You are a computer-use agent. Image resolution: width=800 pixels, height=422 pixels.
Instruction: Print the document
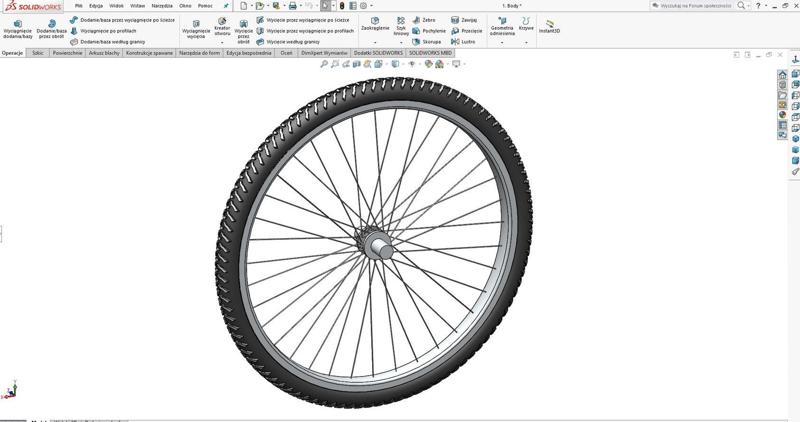pos(292,6)
